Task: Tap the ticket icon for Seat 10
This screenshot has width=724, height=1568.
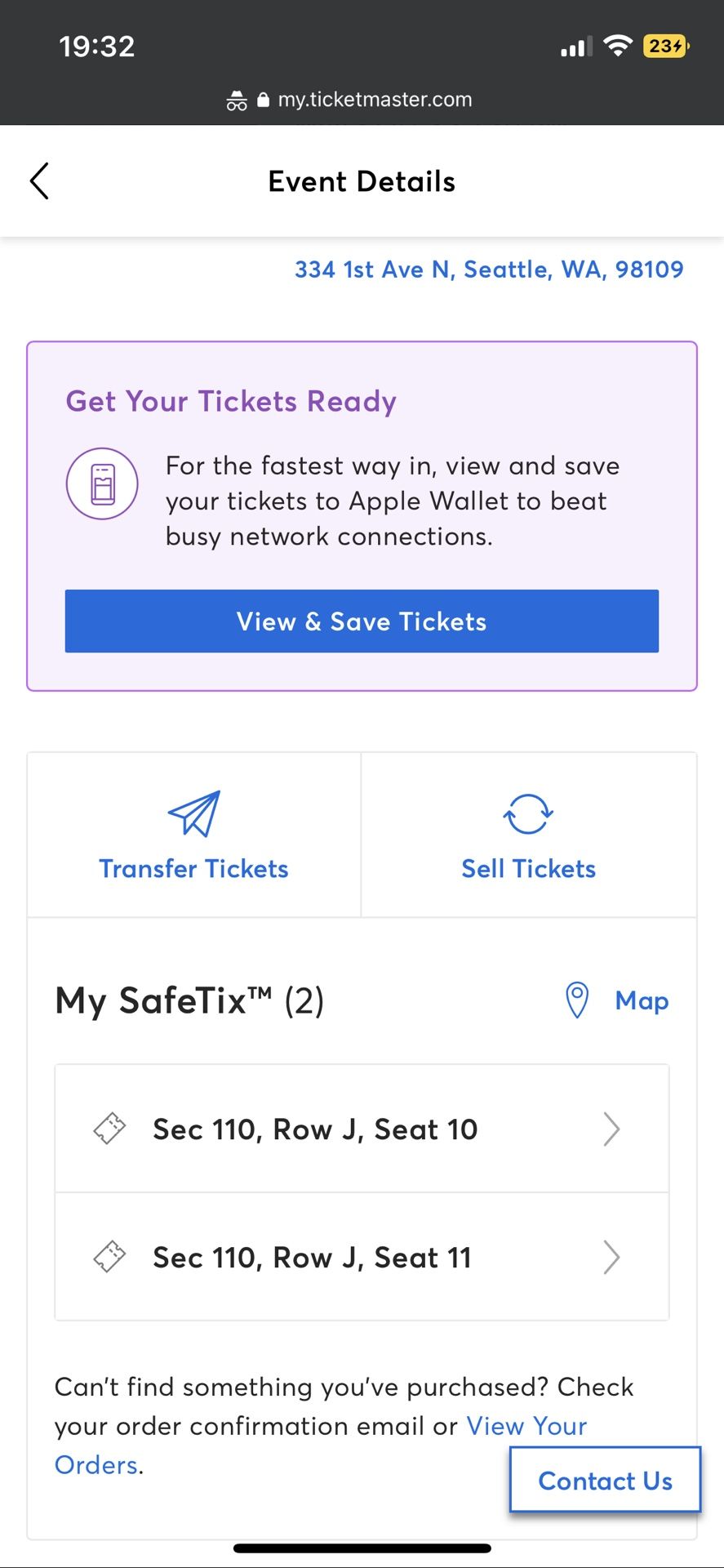Action: click(109, 1129)
